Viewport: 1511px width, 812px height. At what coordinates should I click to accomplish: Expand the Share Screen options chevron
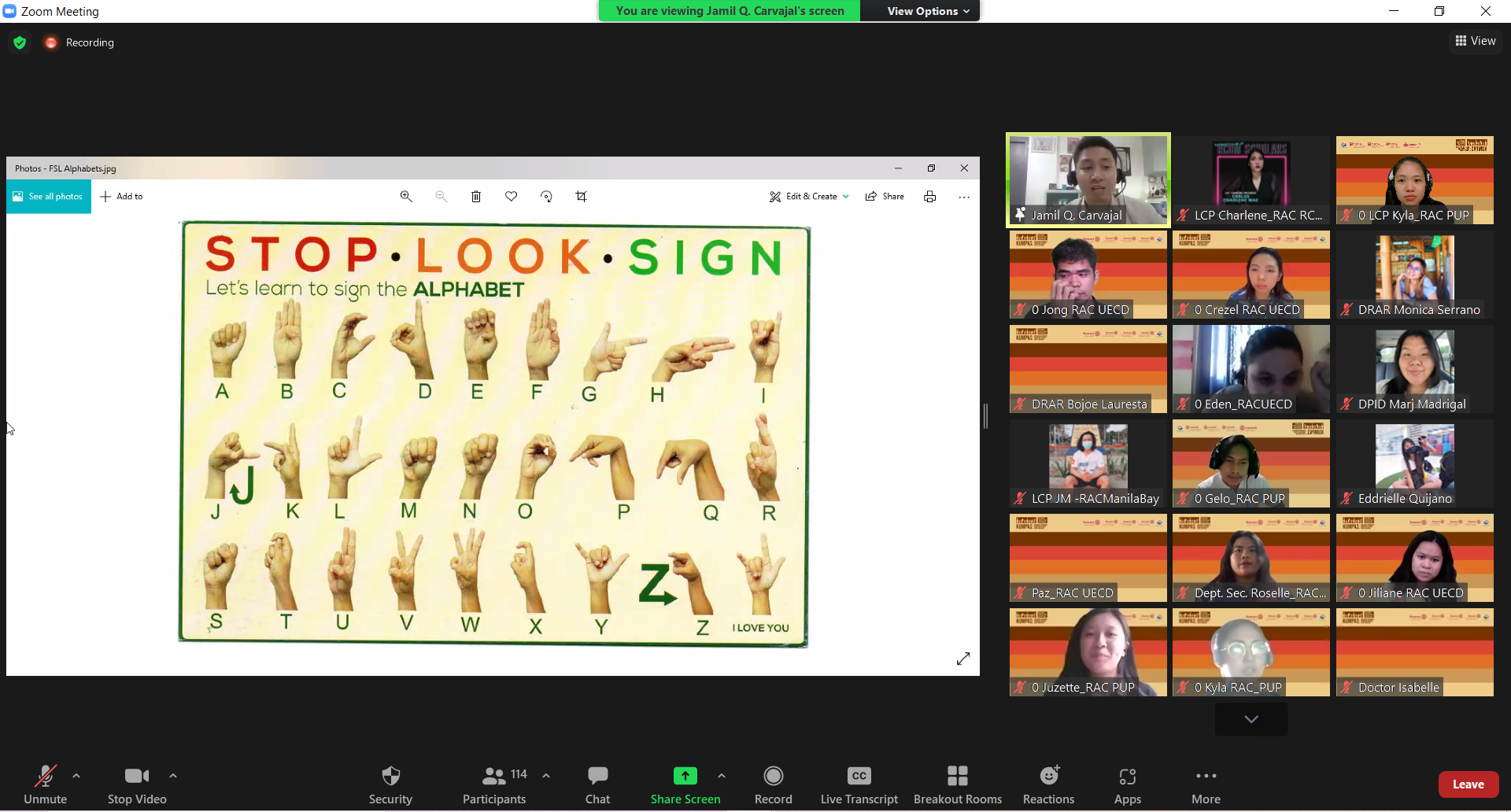point(722,775)
